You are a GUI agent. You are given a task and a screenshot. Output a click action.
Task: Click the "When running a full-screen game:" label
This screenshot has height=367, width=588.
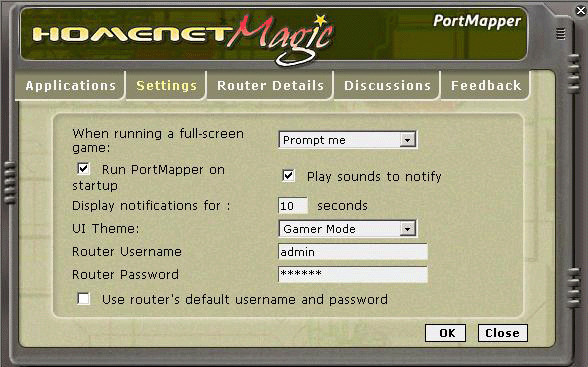tap(158, 141)
